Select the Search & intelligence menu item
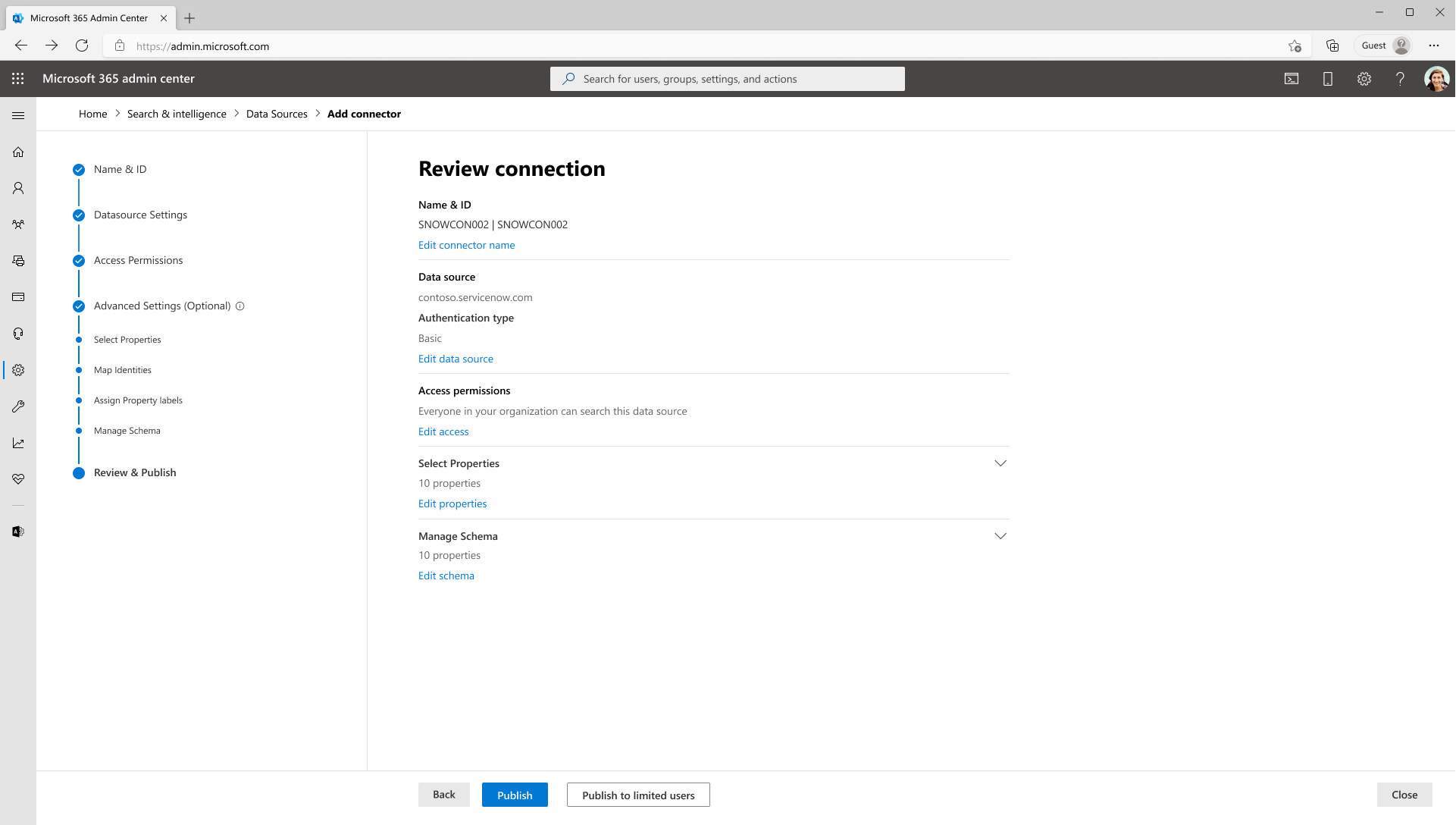This screenshot has height=825, width=1456. pyautogui.click(x=176, y=113)
